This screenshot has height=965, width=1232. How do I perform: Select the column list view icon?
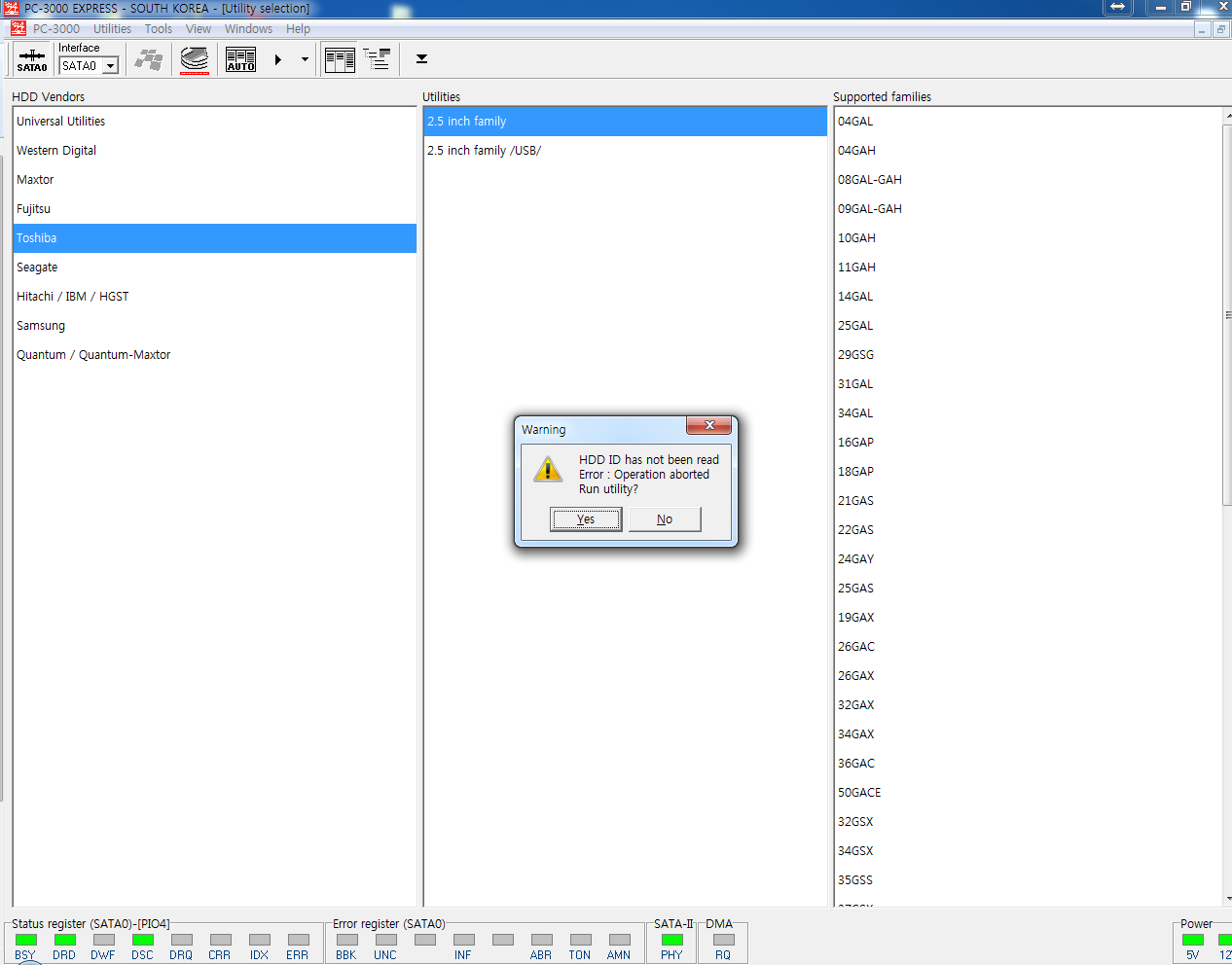tap(340, 60)
